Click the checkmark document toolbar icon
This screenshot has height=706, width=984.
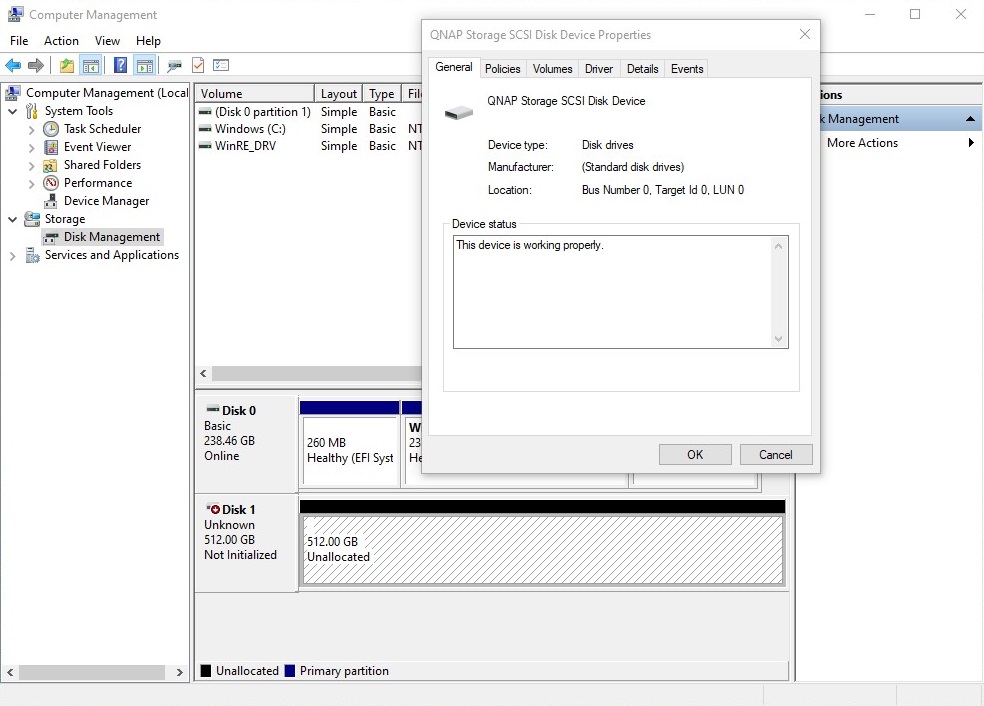pos(198,65)
